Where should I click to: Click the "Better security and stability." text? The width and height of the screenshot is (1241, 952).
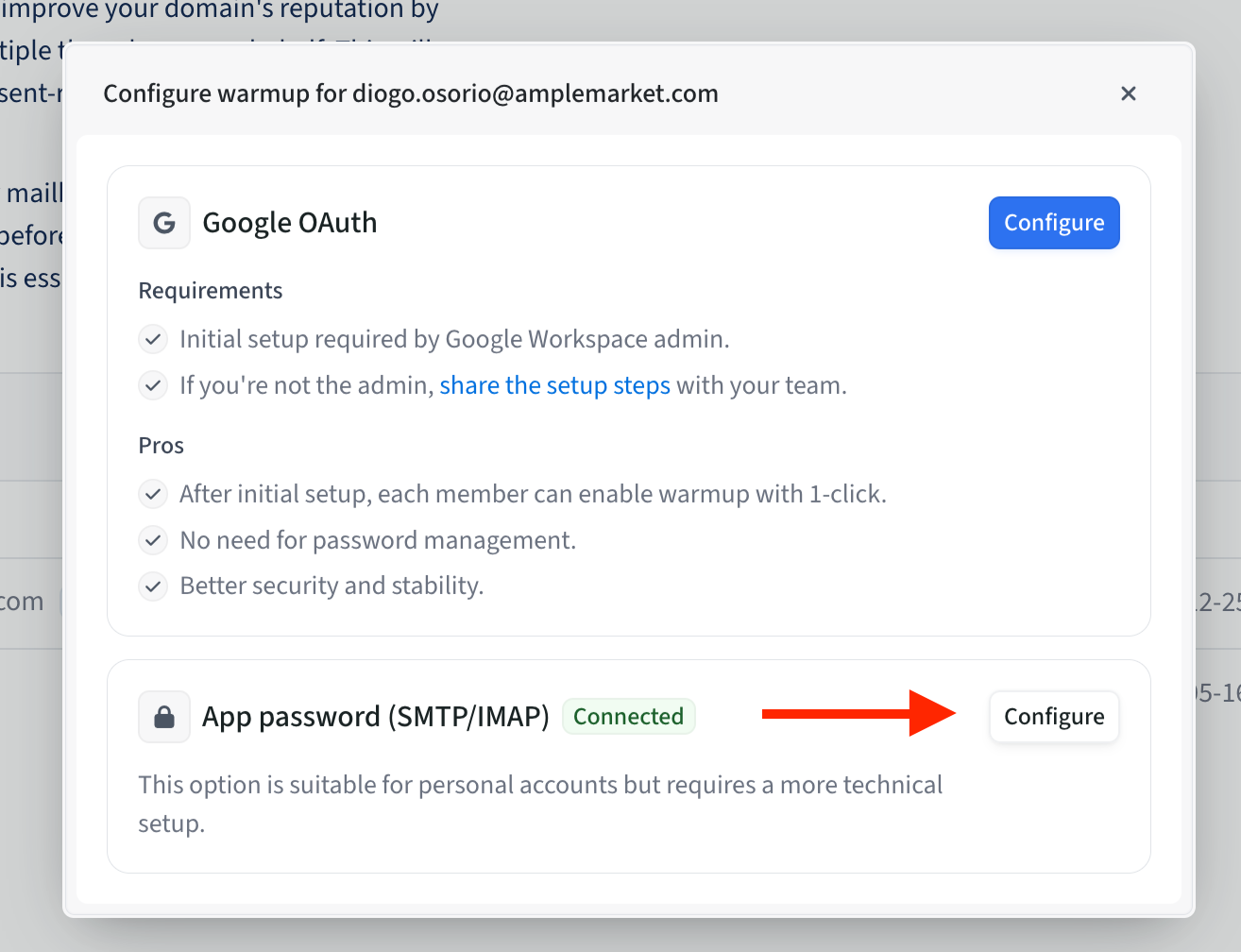[331, 586]
